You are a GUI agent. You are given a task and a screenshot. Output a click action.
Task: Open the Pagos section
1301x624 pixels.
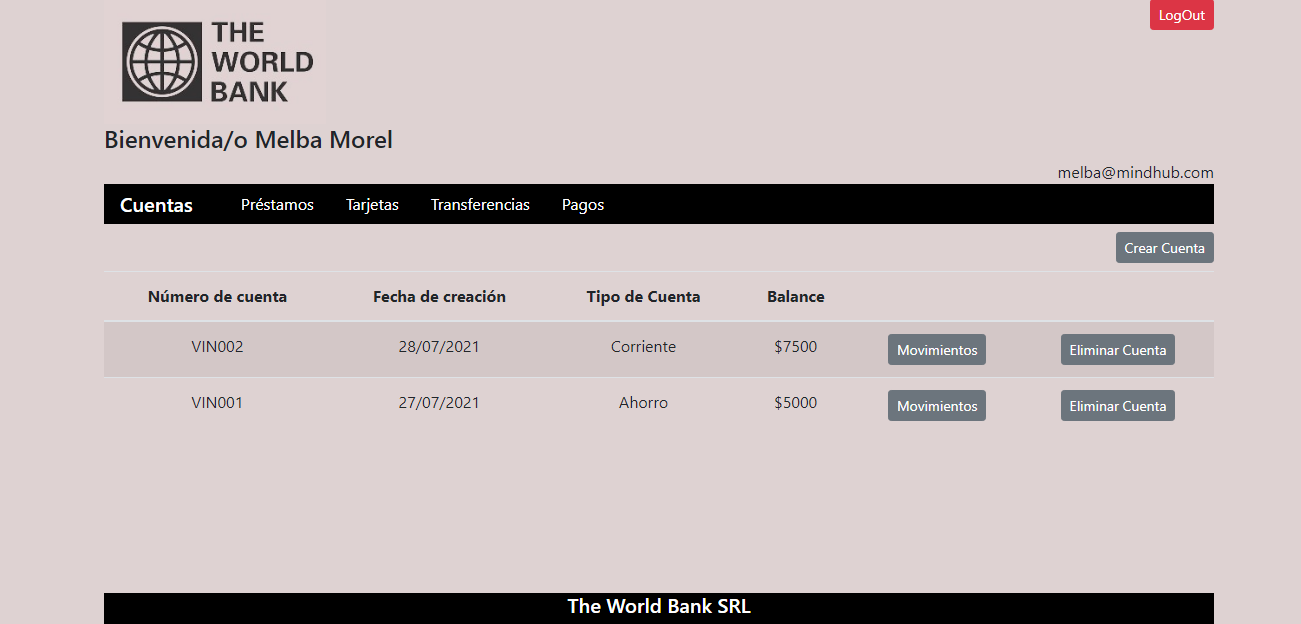tap(583, 204)
